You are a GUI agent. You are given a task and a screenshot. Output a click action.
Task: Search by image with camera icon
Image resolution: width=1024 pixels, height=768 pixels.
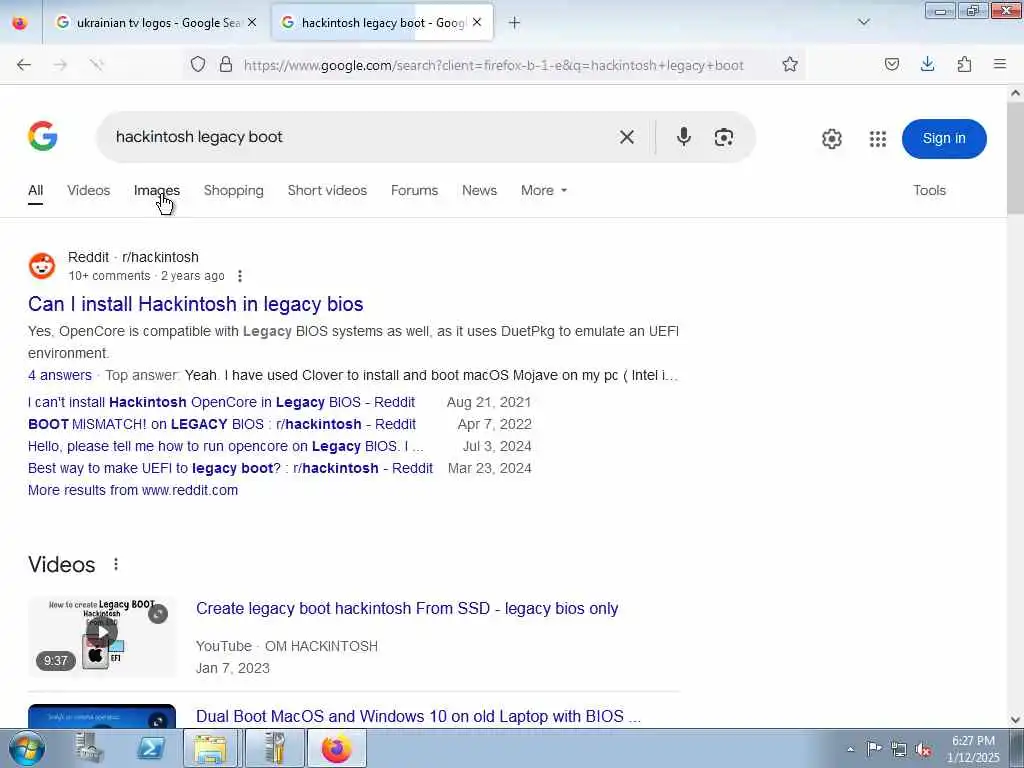(x=724, y=137)
